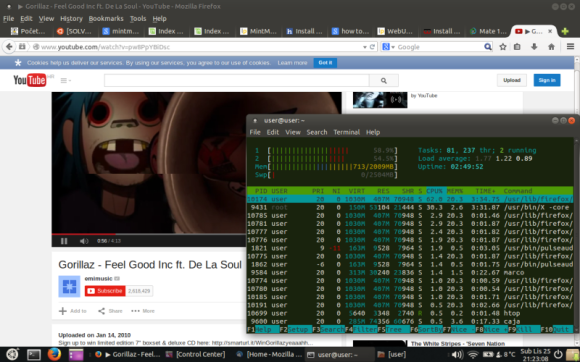Sort by CPU% column header
The width and height of the screenshot is (580, 362).
pos(435,191)
